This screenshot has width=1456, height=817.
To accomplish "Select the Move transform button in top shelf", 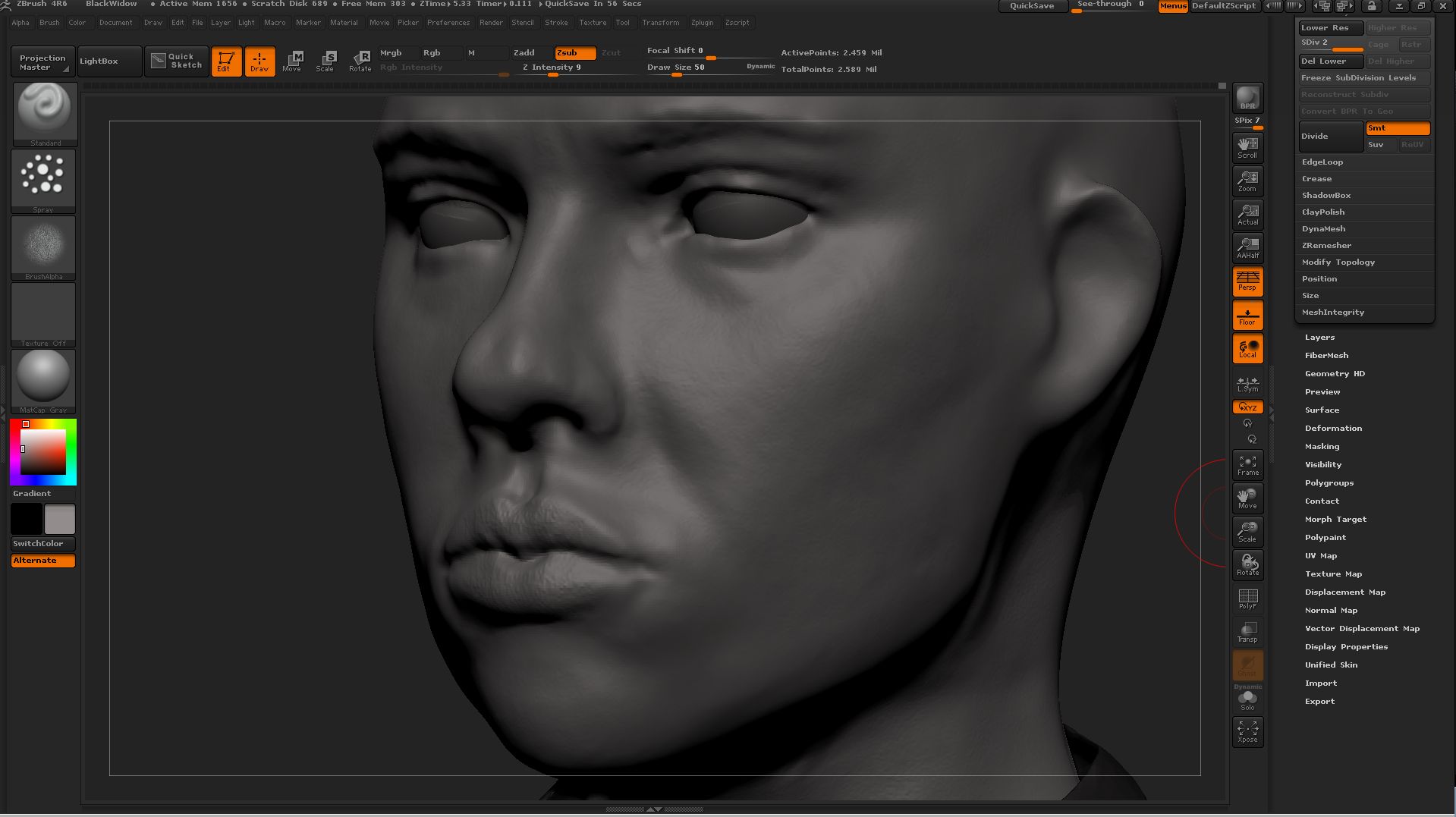I will tap(292, 61).
